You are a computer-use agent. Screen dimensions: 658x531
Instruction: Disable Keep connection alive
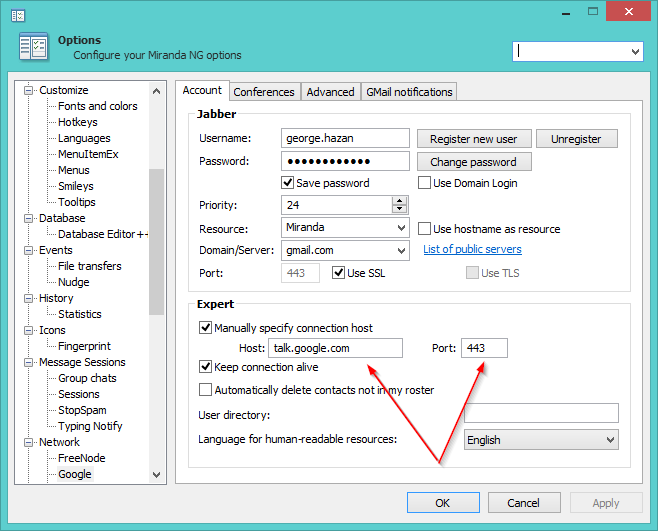pos(206,367)
